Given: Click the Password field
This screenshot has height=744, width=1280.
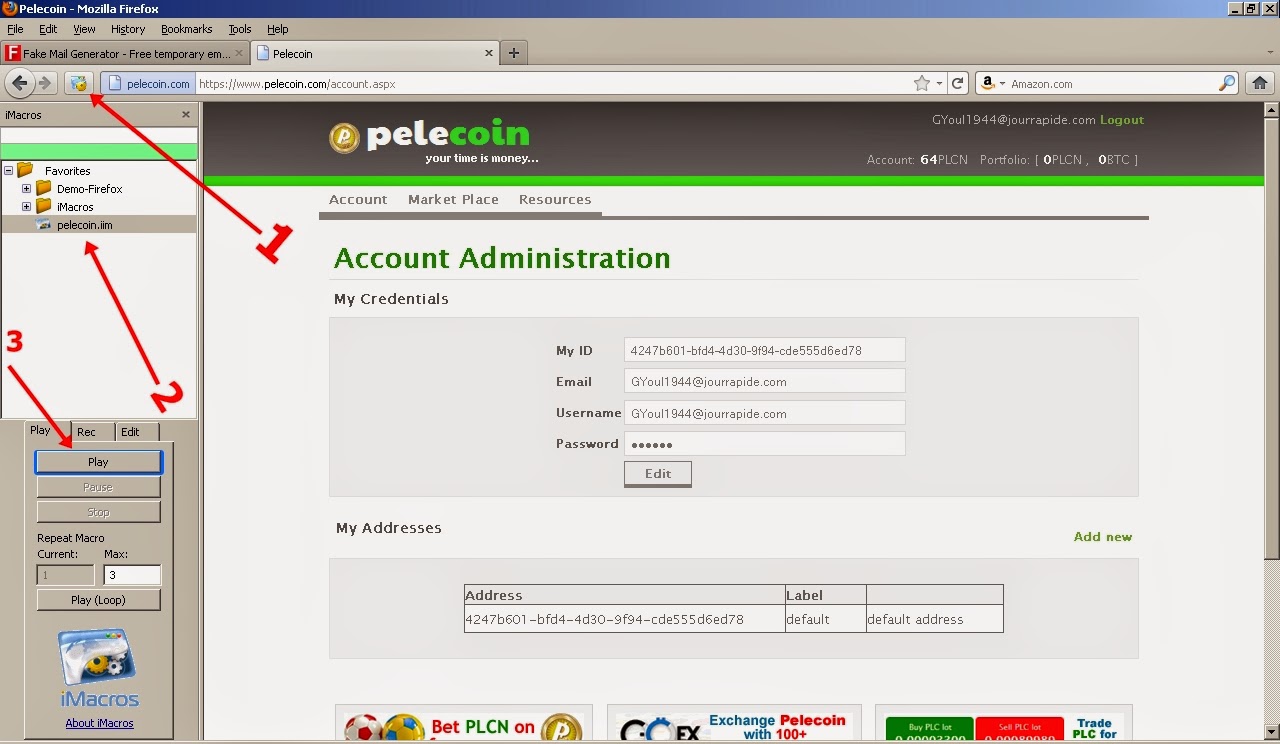Looking at the screenshot, I should [x=764, y=444].
